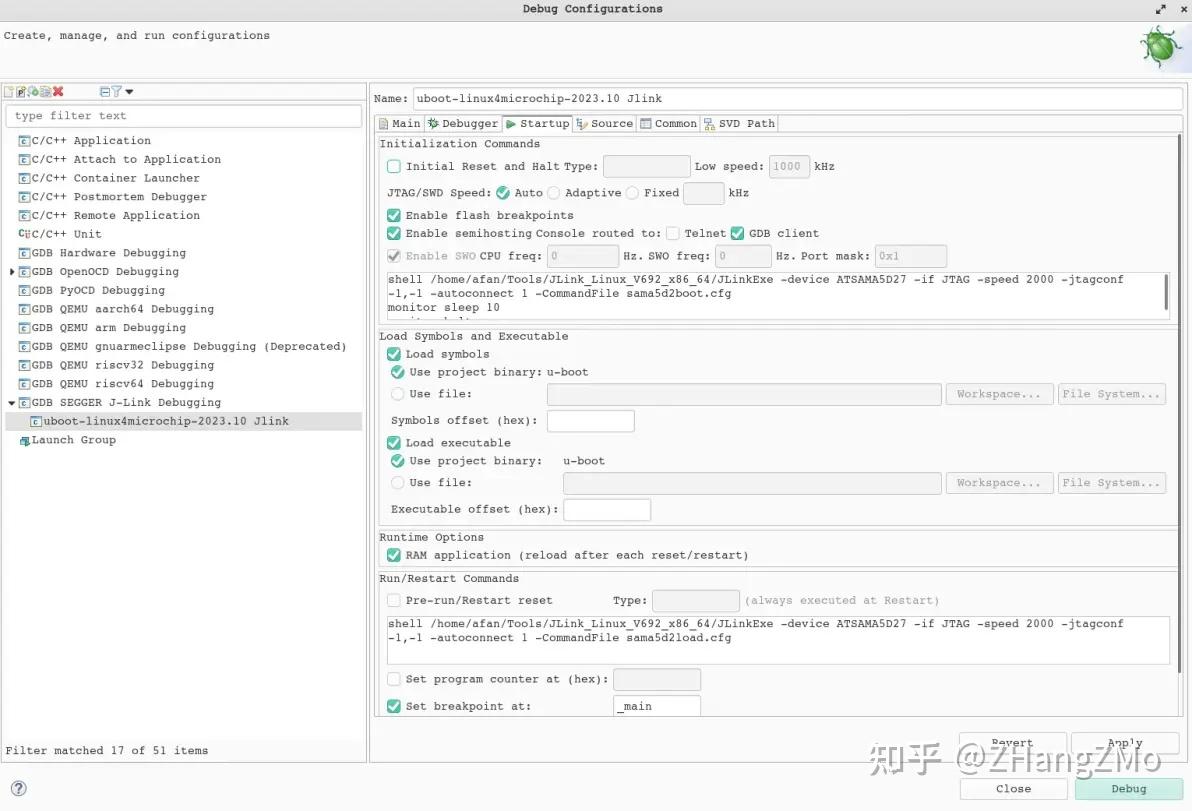Delete the selected configuration with red X
This screenshot has height=811, width=1192.
pos(56,91)
